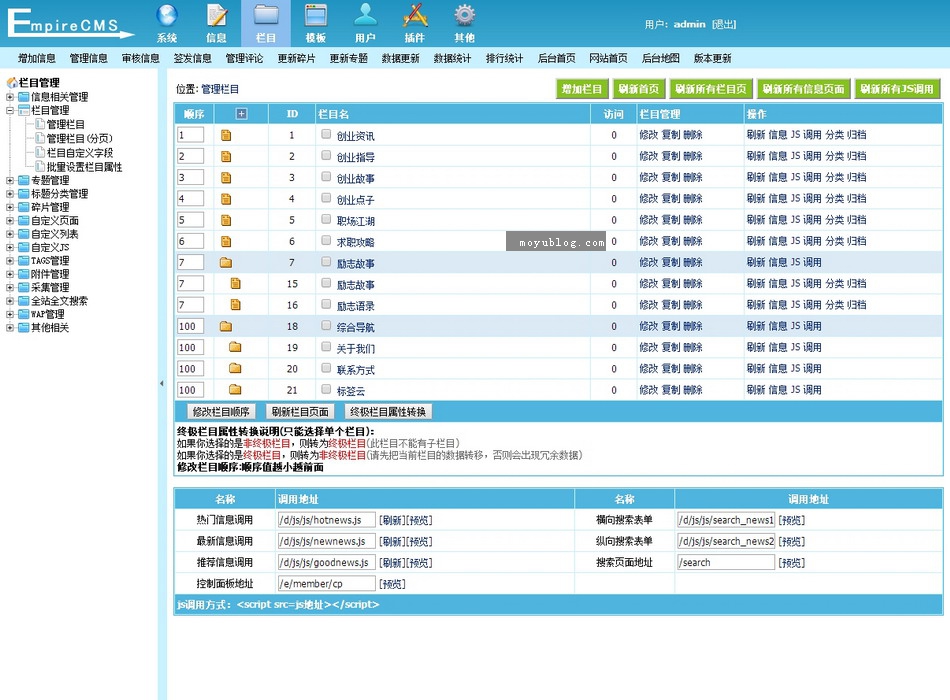Image resolution: width=950 pixels, height=700 pixels.
Task: Open the 信息 section icon
Action: (216, 16)
